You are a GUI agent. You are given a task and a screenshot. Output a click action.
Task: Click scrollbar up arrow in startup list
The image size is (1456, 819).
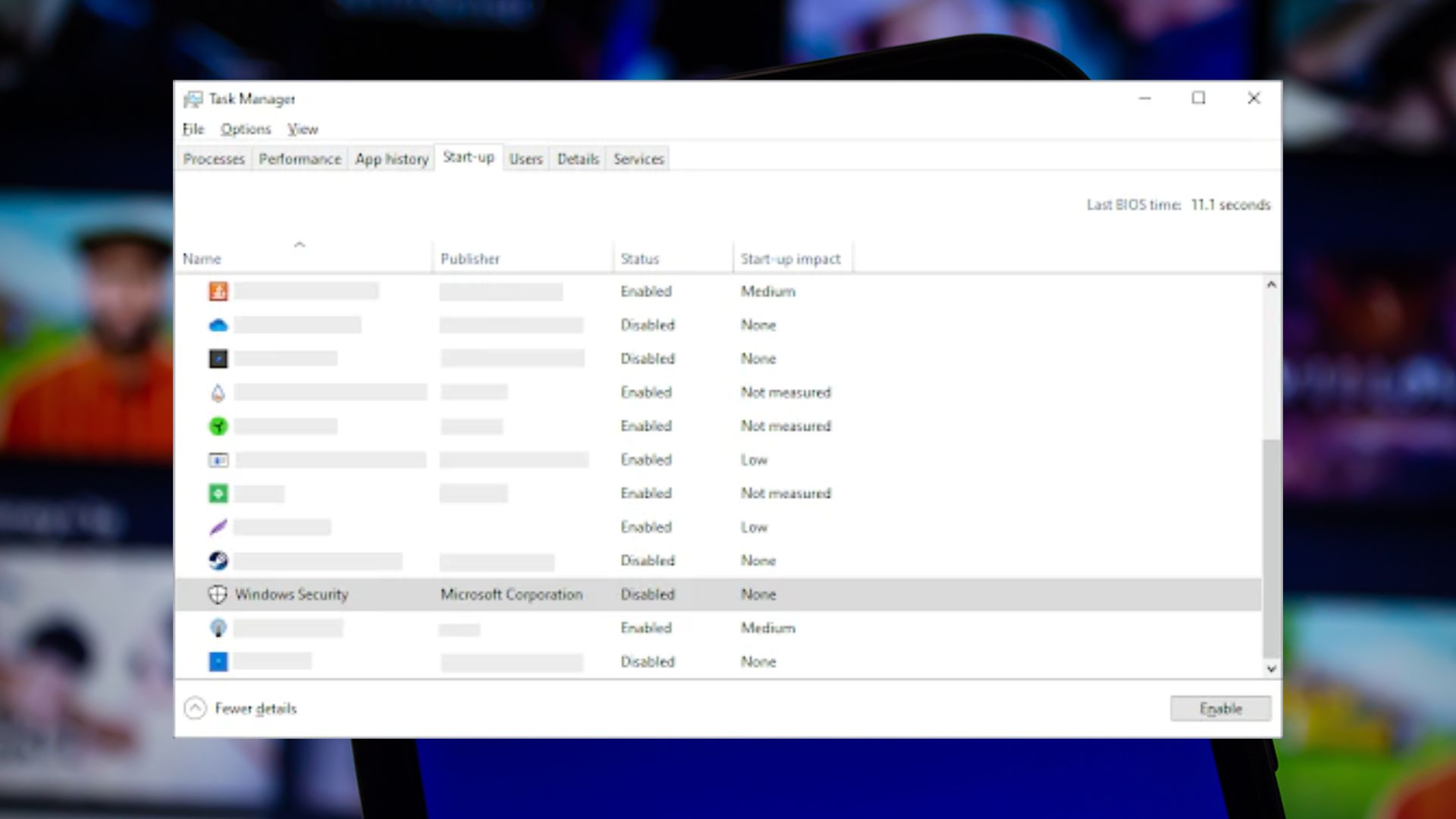pyautogui.click(x=1271, y=284)
